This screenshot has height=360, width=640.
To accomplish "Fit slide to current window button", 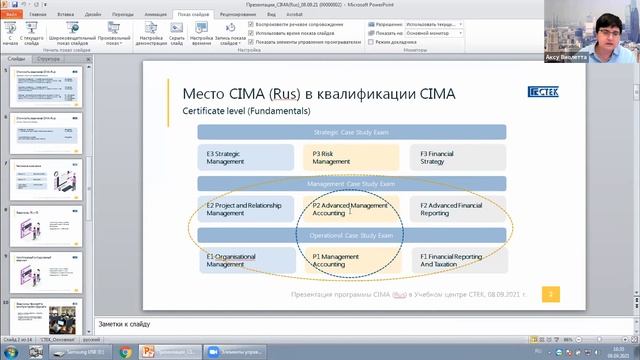I will coord(634,340).
